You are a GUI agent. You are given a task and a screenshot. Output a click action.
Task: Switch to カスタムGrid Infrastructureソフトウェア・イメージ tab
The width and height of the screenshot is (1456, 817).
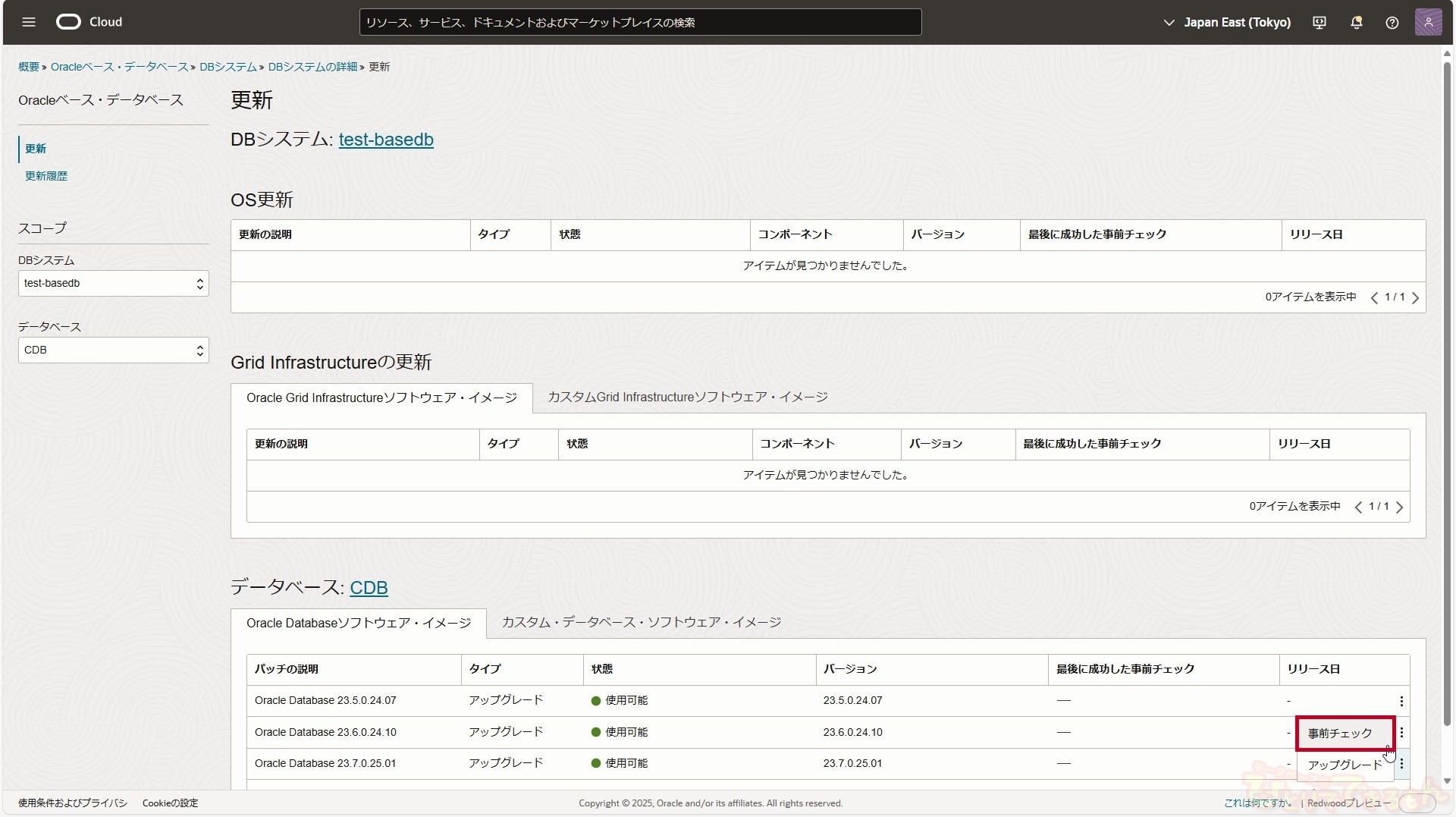687,398
